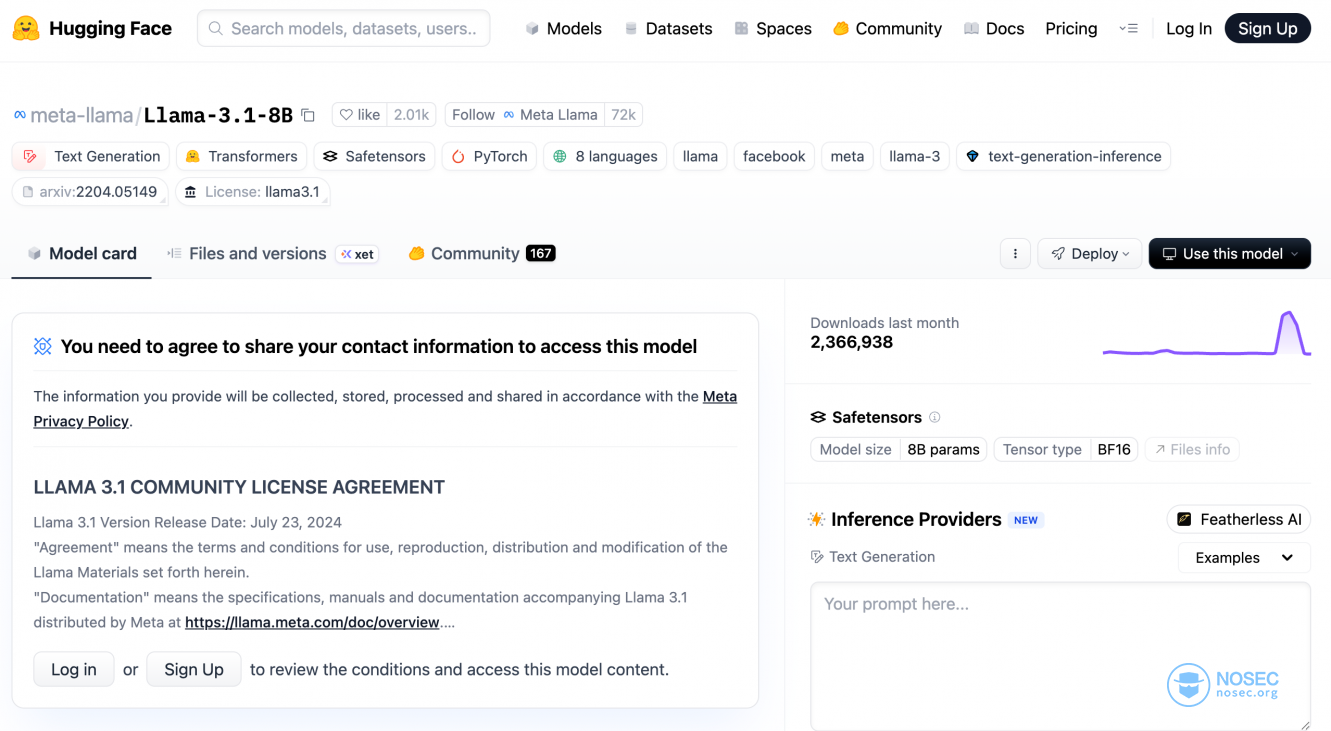1331x731 pixels.
Task: Click the Hugging Face emoji logo
Action: [x=26, y=29]
